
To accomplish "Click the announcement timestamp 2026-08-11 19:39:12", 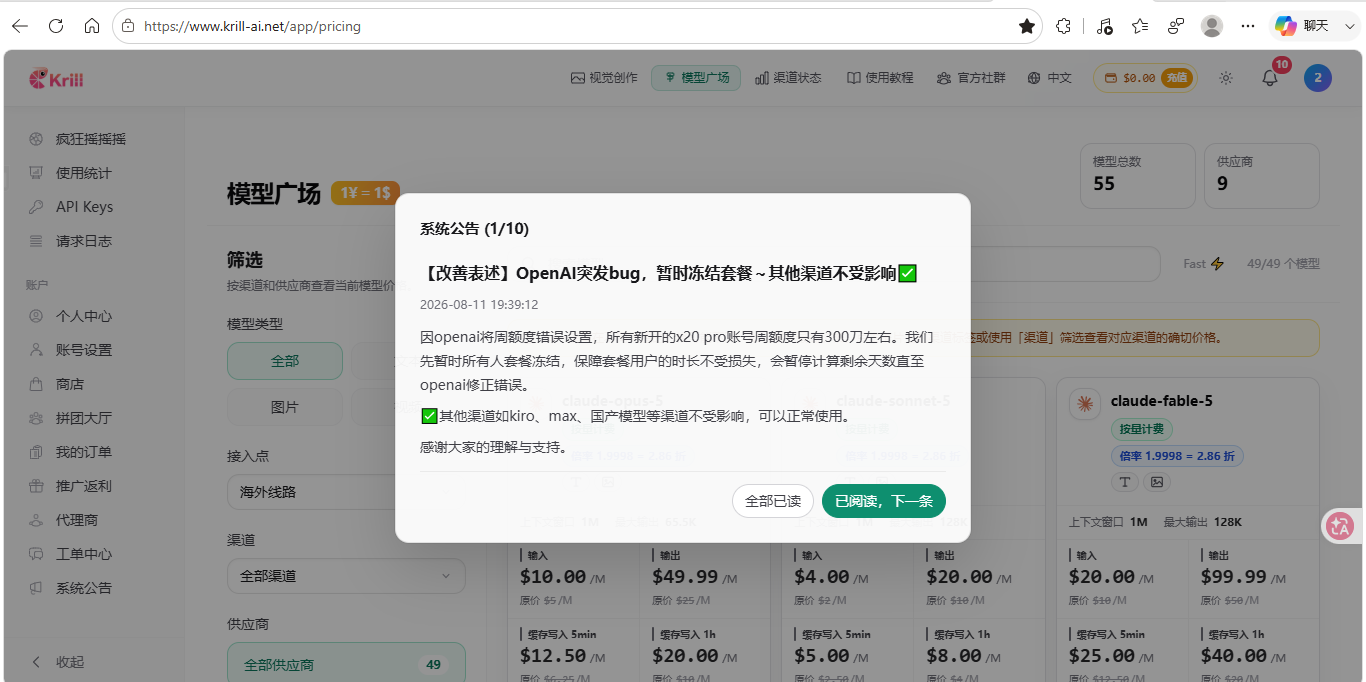I will click(479, 304).
